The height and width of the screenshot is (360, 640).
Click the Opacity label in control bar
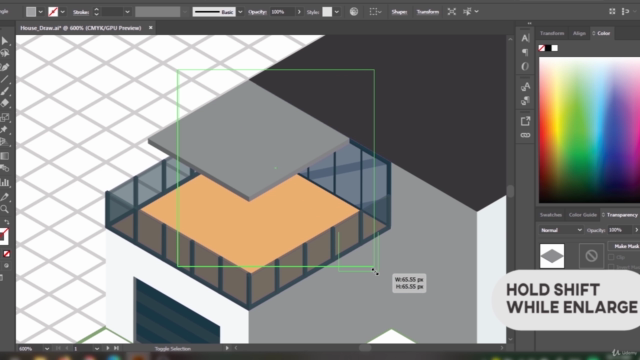click(257, 12)
